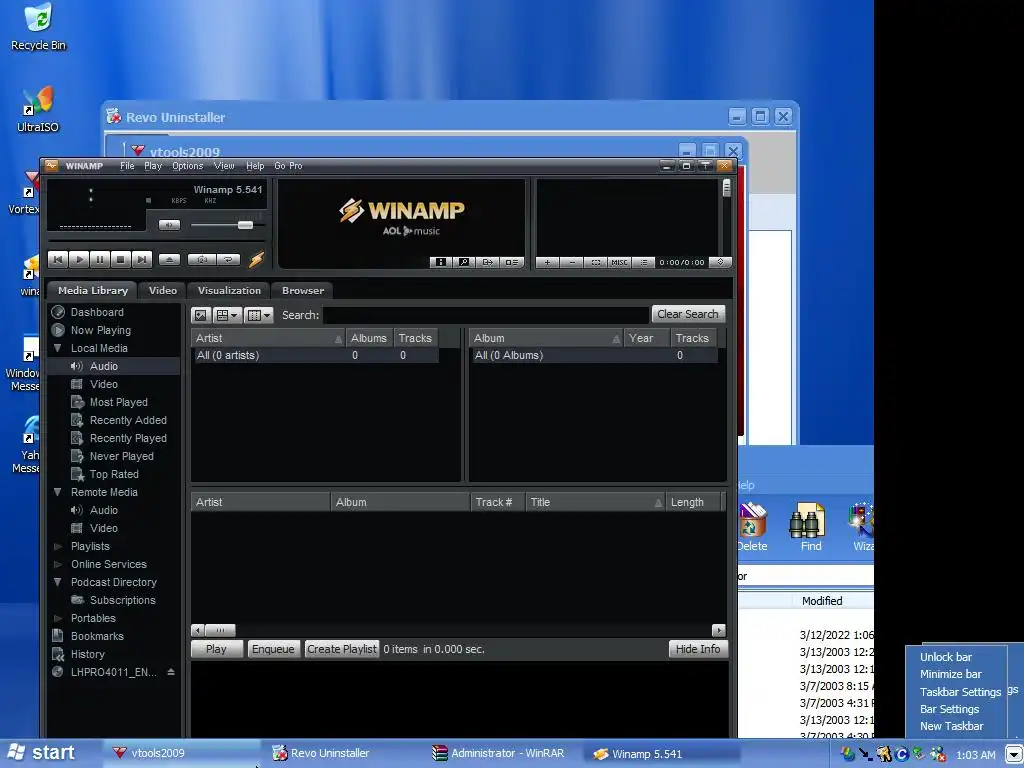The image size is (1024, 768).
Task: Click the song seek progress bar
Action: pos(155,242)
